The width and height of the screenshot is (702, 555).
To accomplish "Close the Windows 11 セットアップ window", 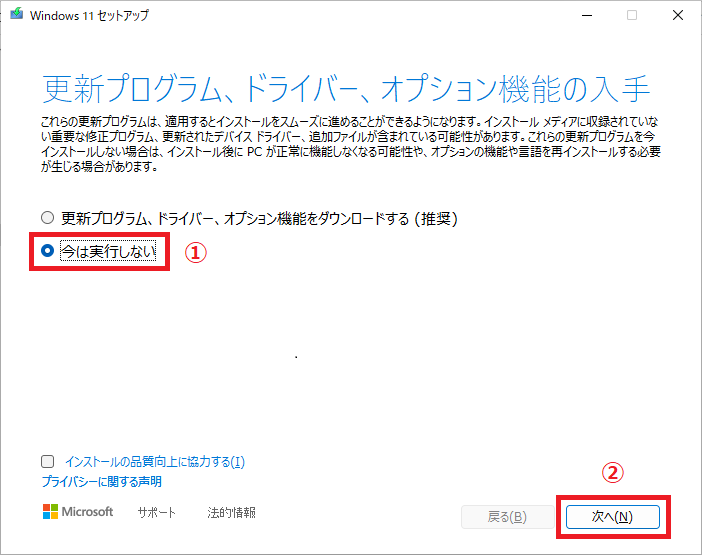I will [x=678, y=15].
